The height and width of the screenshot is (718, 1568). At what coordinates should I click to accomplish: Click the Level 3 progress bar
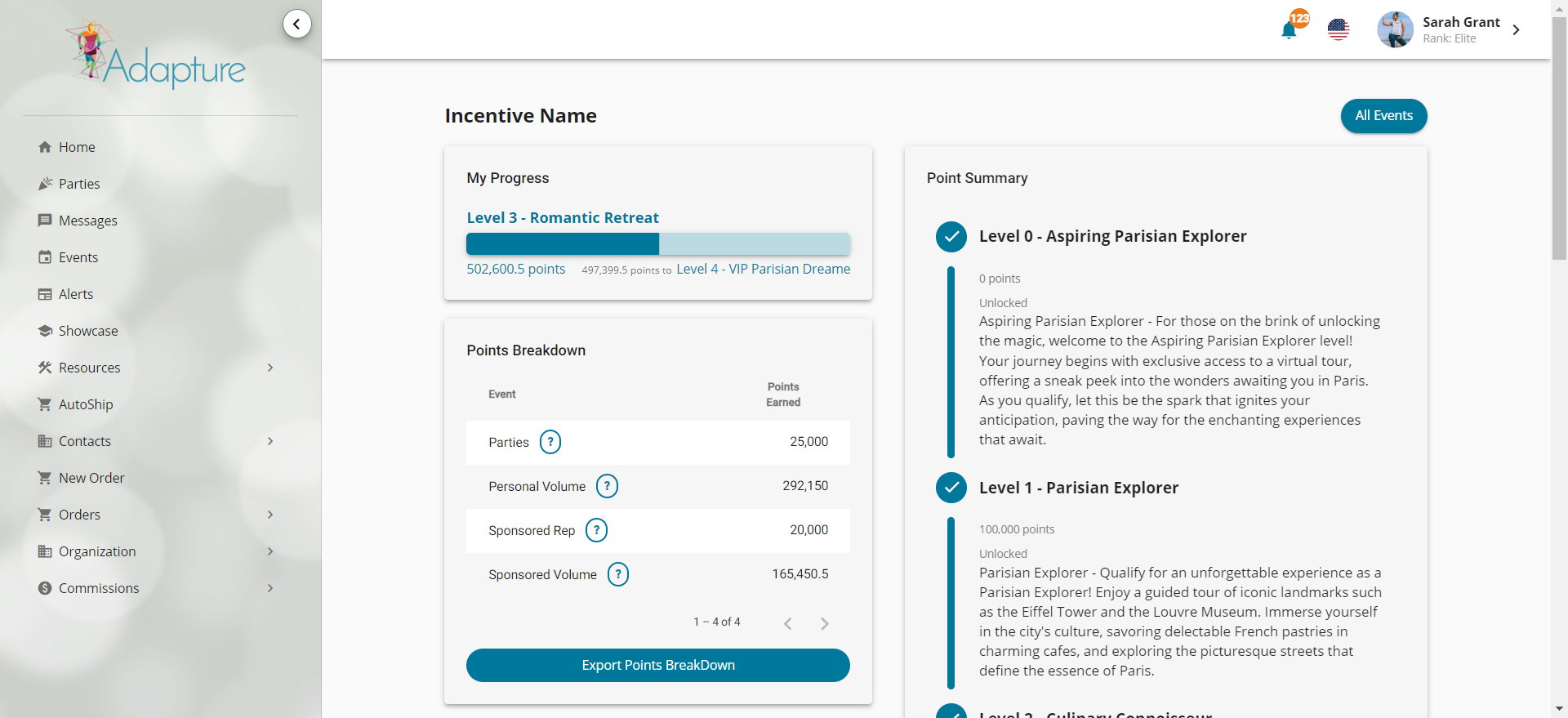point(657,243)
